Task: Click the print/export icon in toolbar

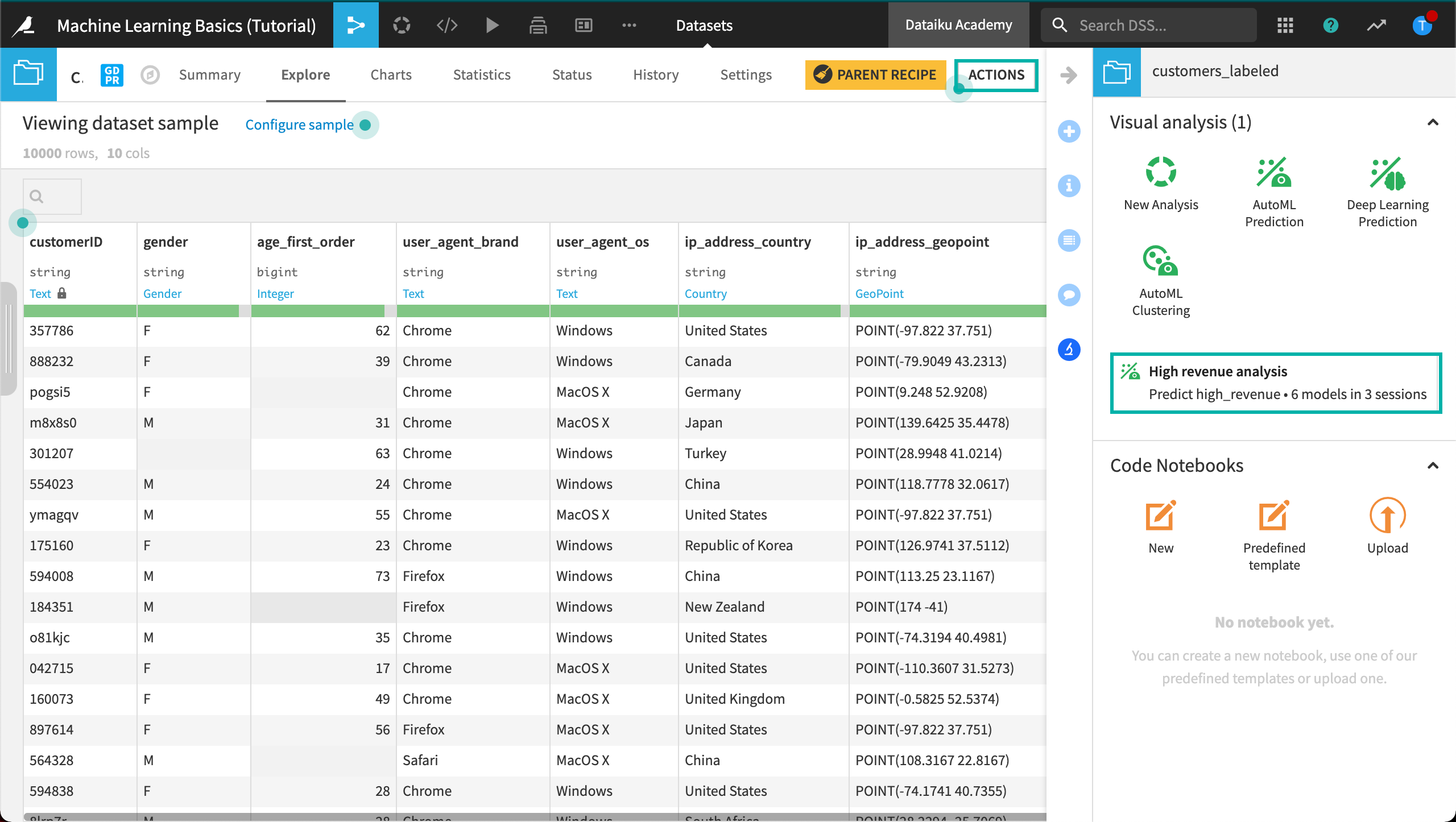Action: (538, 24)
